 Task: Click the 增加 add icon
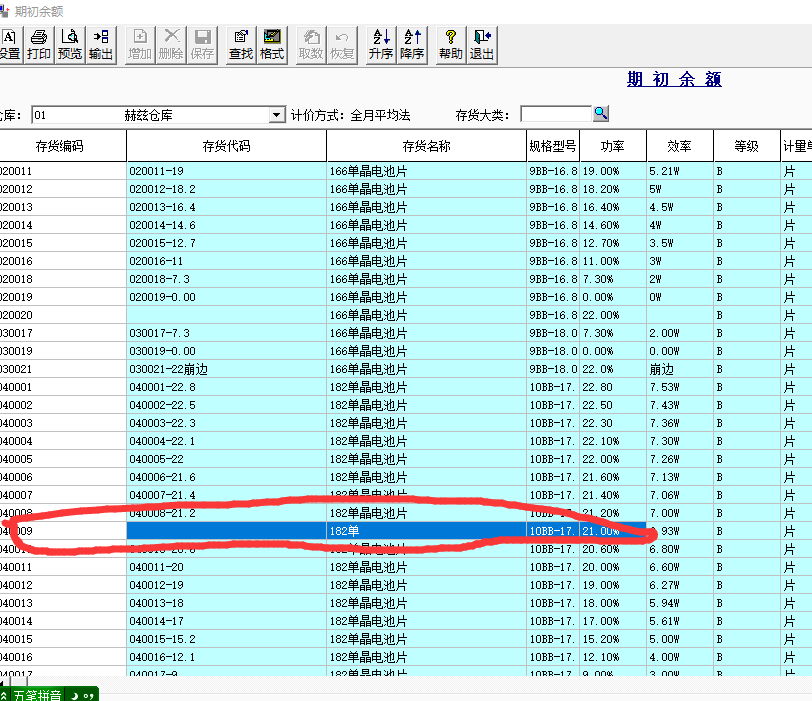pos(140,45)
